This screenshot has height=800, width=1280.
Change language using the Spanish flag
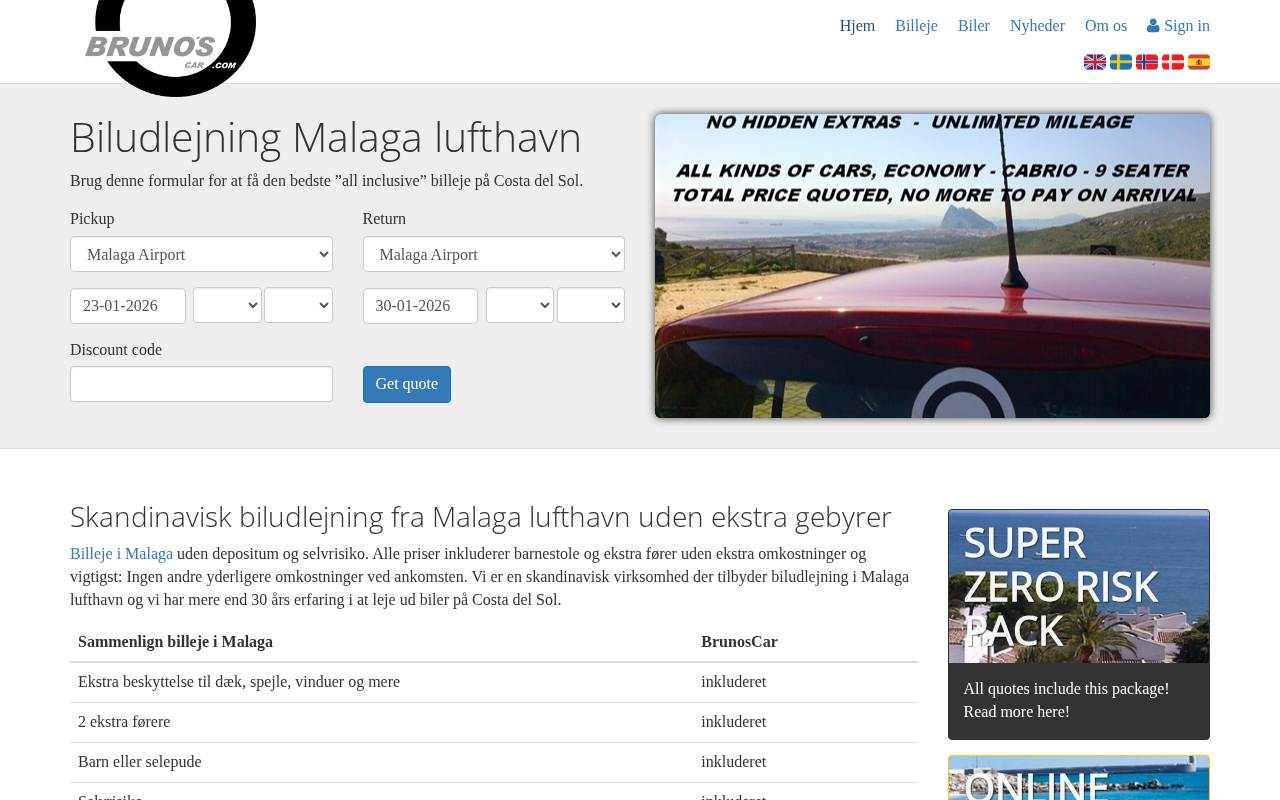click(1199, 62)
